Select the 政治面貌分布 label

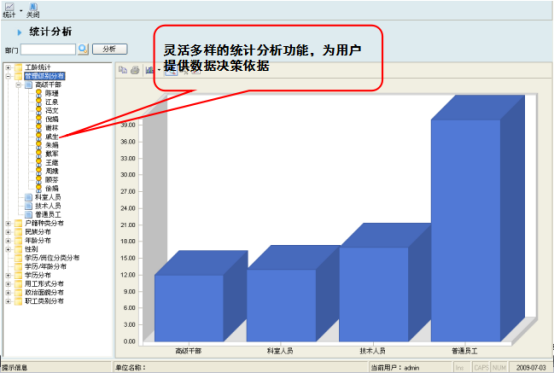(x=44, y=292)
